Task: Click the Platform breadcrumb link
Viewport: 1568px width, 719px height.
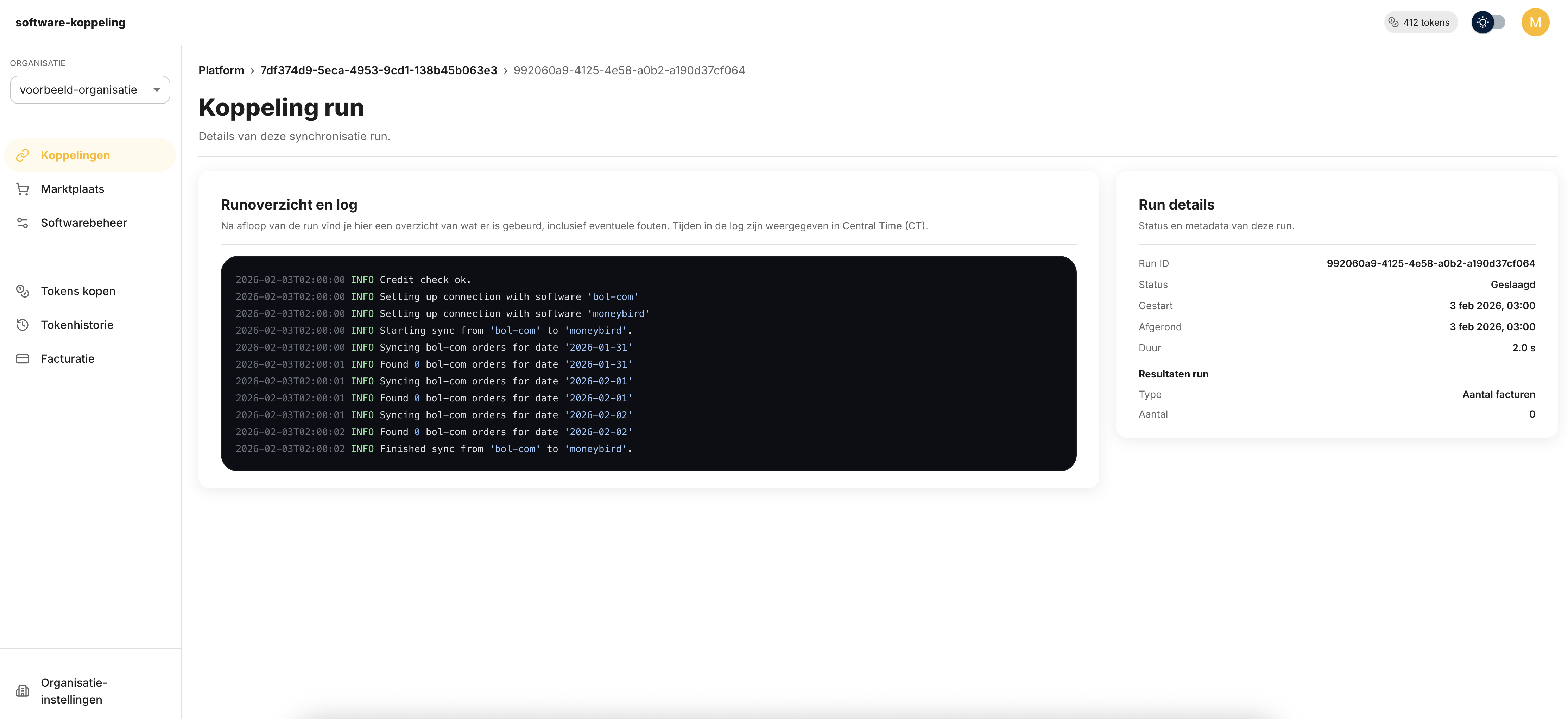Action: click(221, 71)
